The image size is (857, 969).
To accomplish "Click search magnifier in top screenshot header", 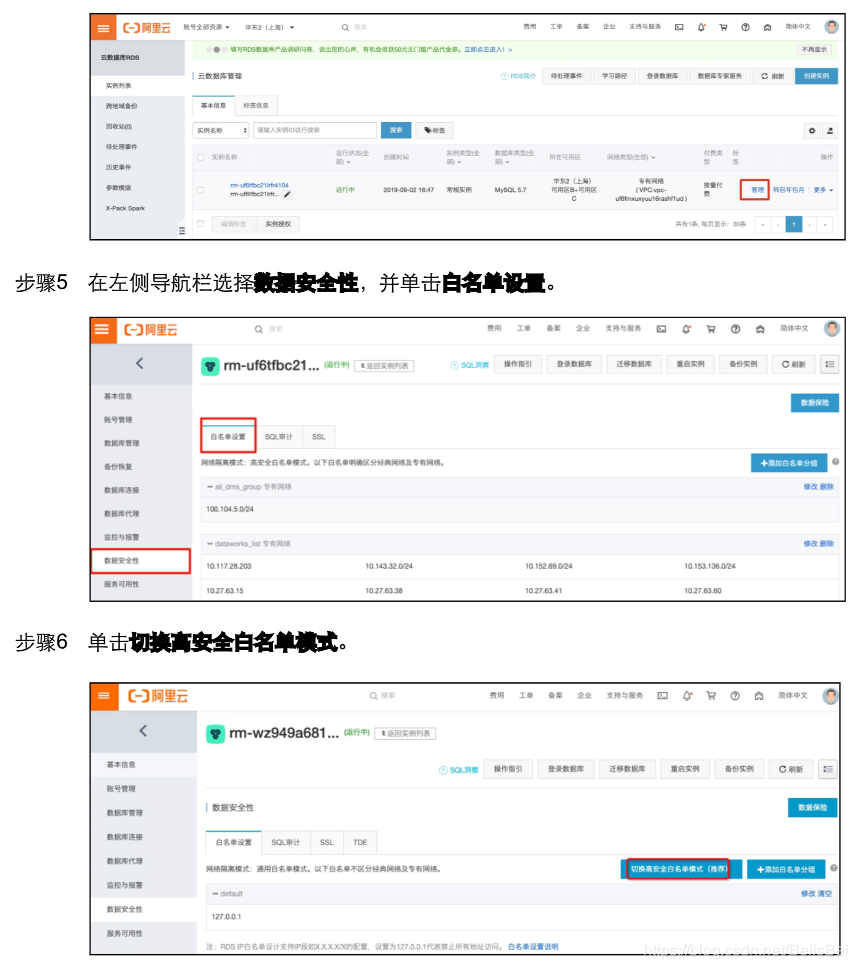I will tap(345, 27).
